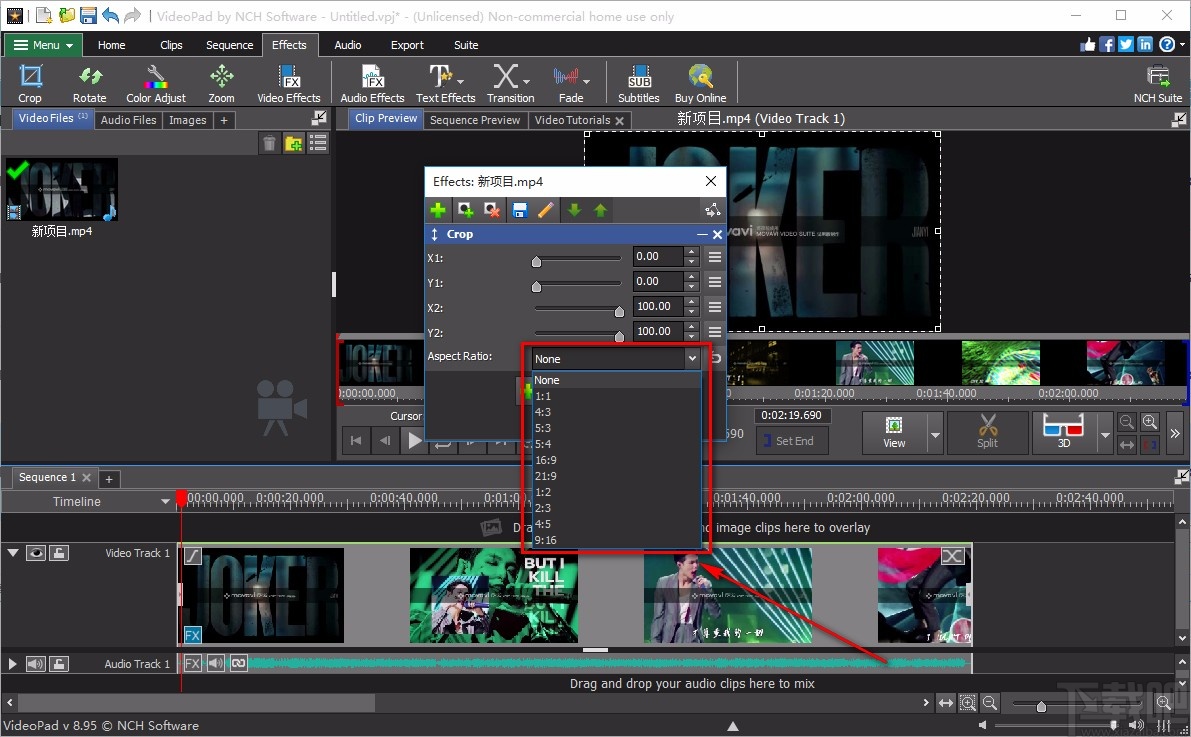Toggle Video Track 1 visibility eye icon
The width and height of the screenshot is (1191, 737).
coord(36,552)
